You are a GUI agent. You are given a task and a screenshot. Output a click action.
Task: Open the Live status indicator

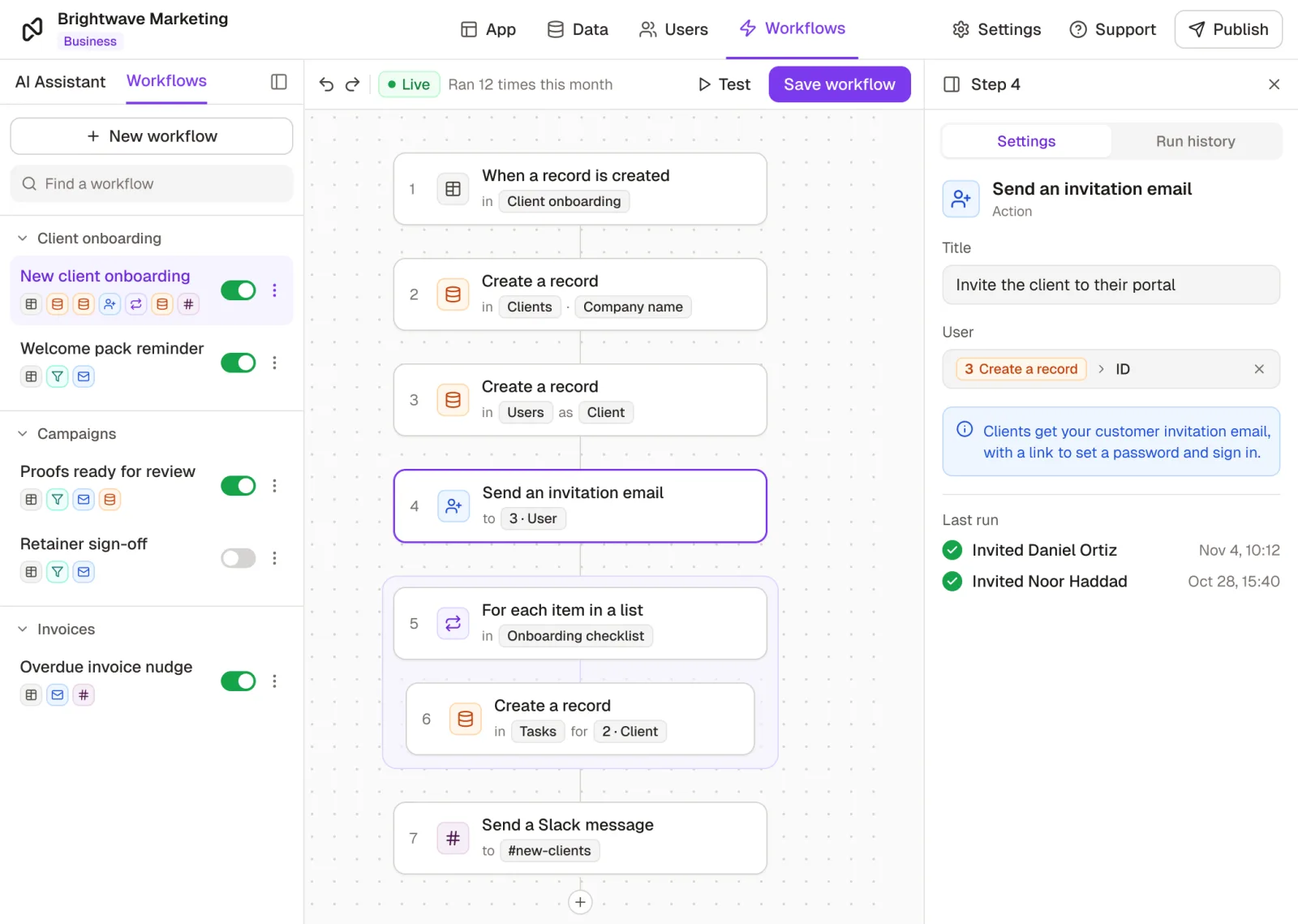pos(409,84)
